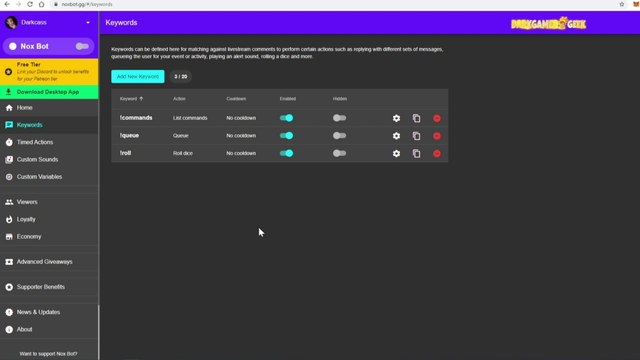Click the Action column header
Viewport: 640px width, 360px height.
[179, 99]
